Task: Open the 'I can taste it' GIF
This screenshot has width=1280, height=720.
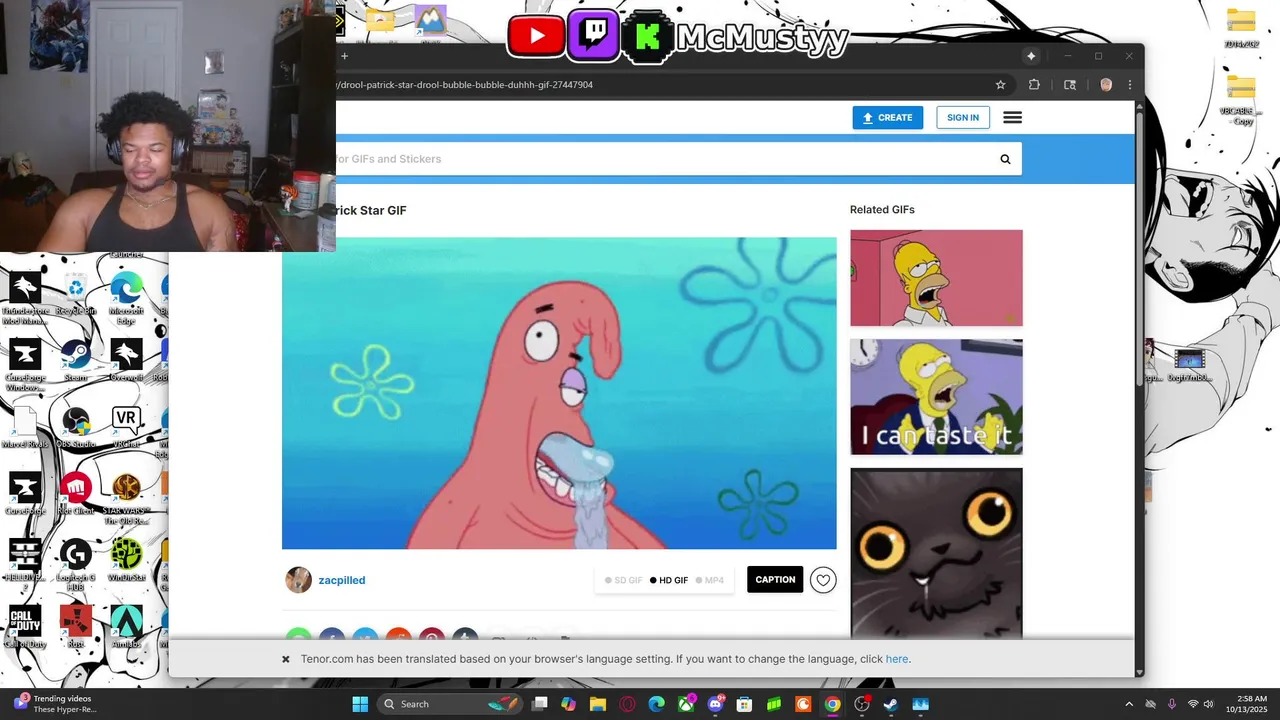Action: tap(936, 397)
